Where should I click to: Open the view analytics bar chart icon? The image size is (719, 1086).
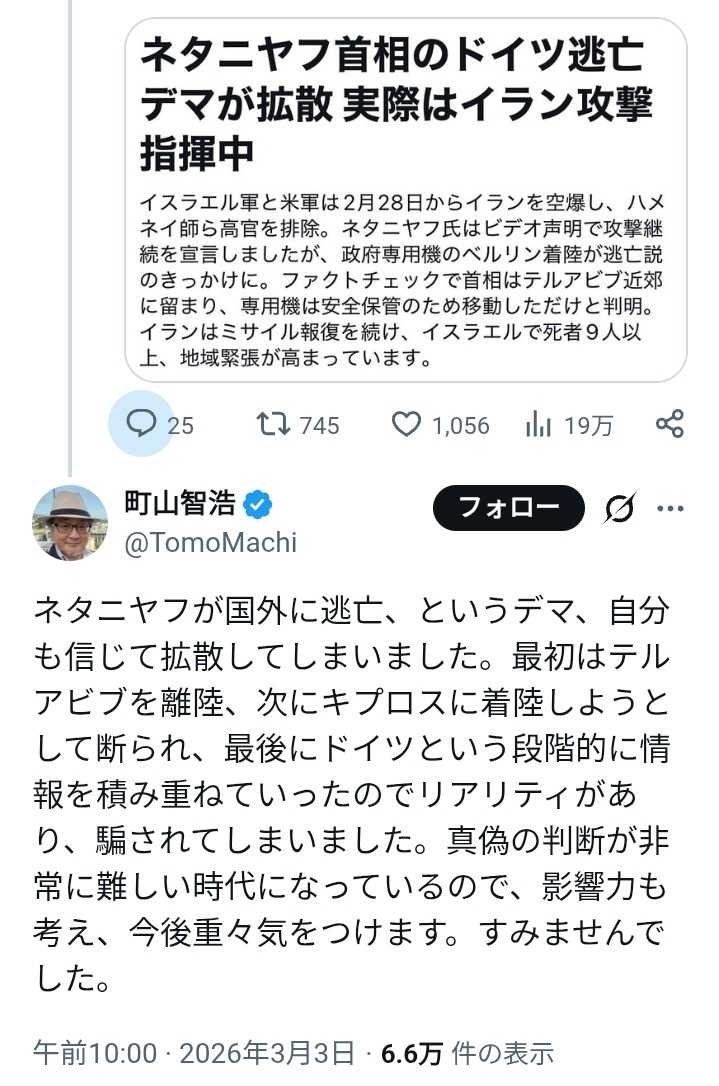539,425
